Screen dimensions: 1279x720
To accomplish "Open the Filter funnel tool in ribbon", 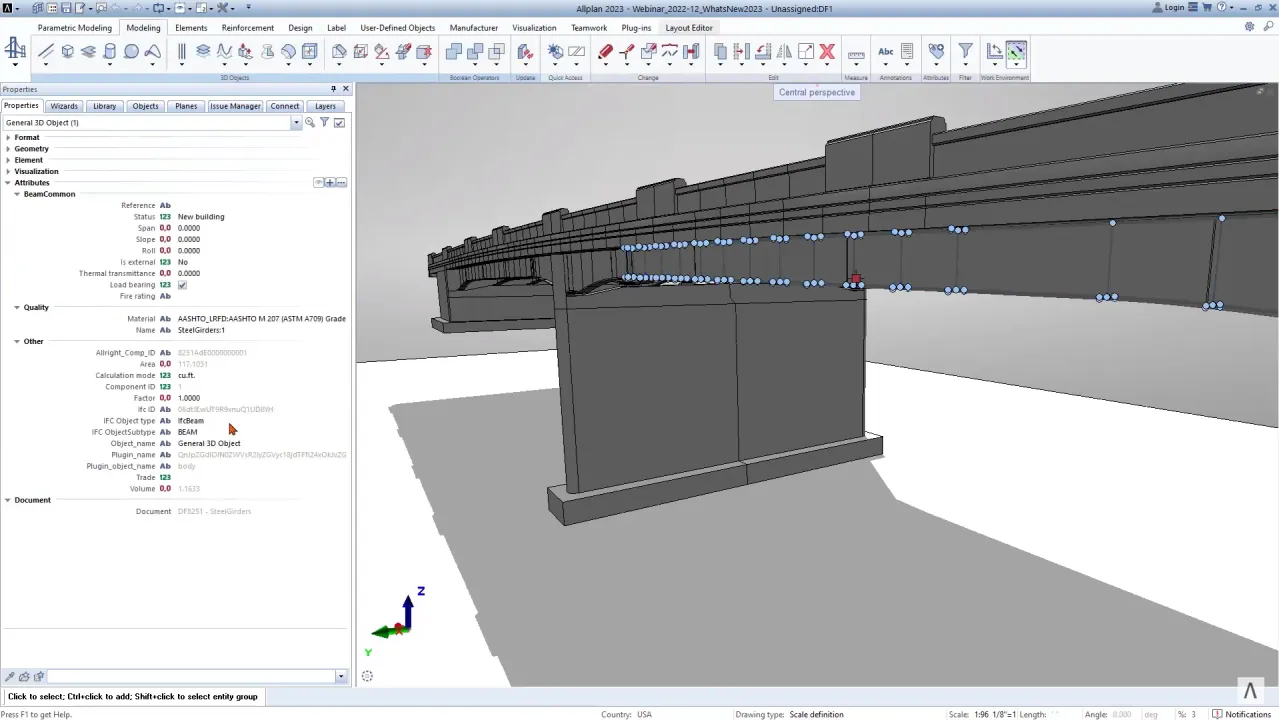I will (x=965, y=52).
